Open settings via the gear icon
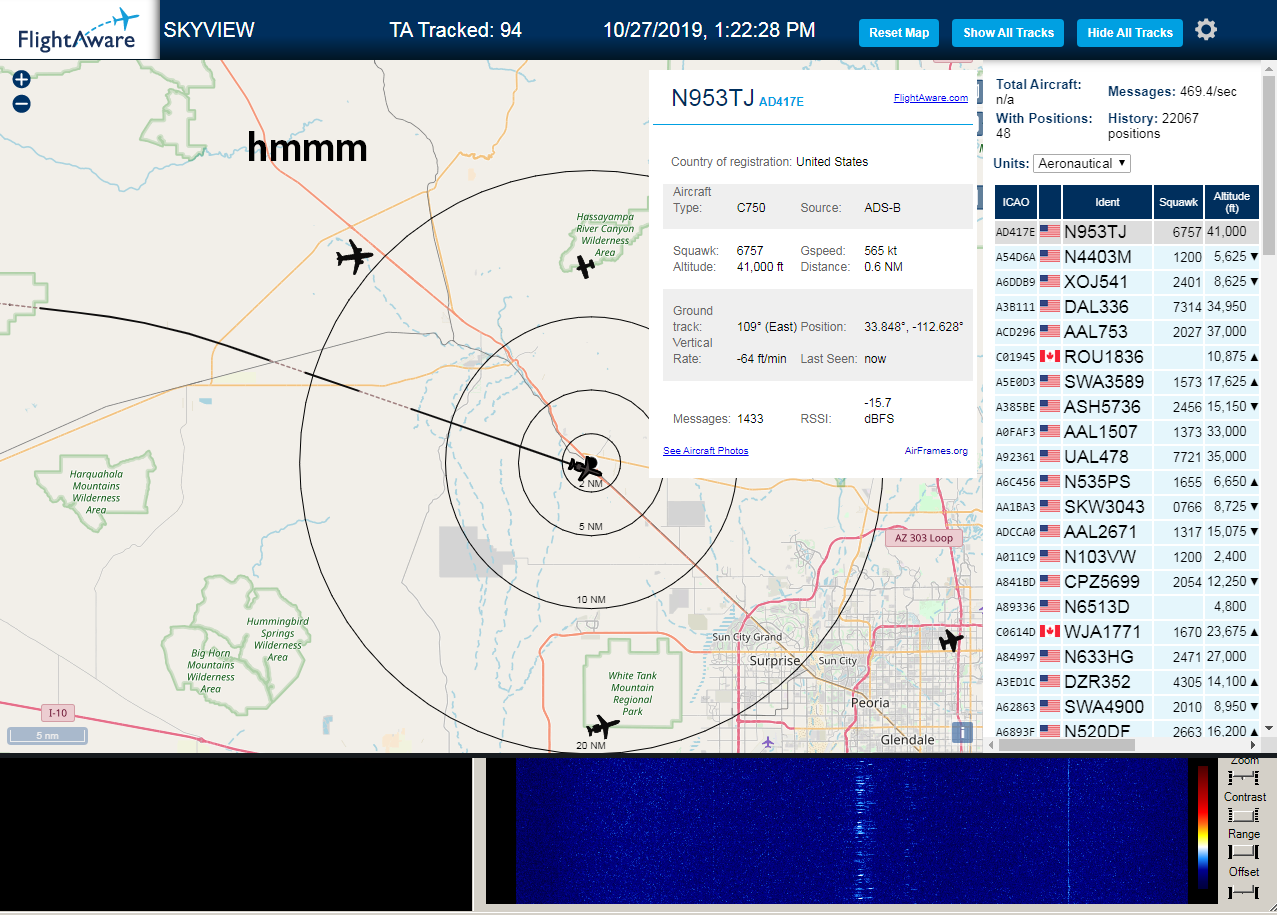 [x=1206, y=30]
